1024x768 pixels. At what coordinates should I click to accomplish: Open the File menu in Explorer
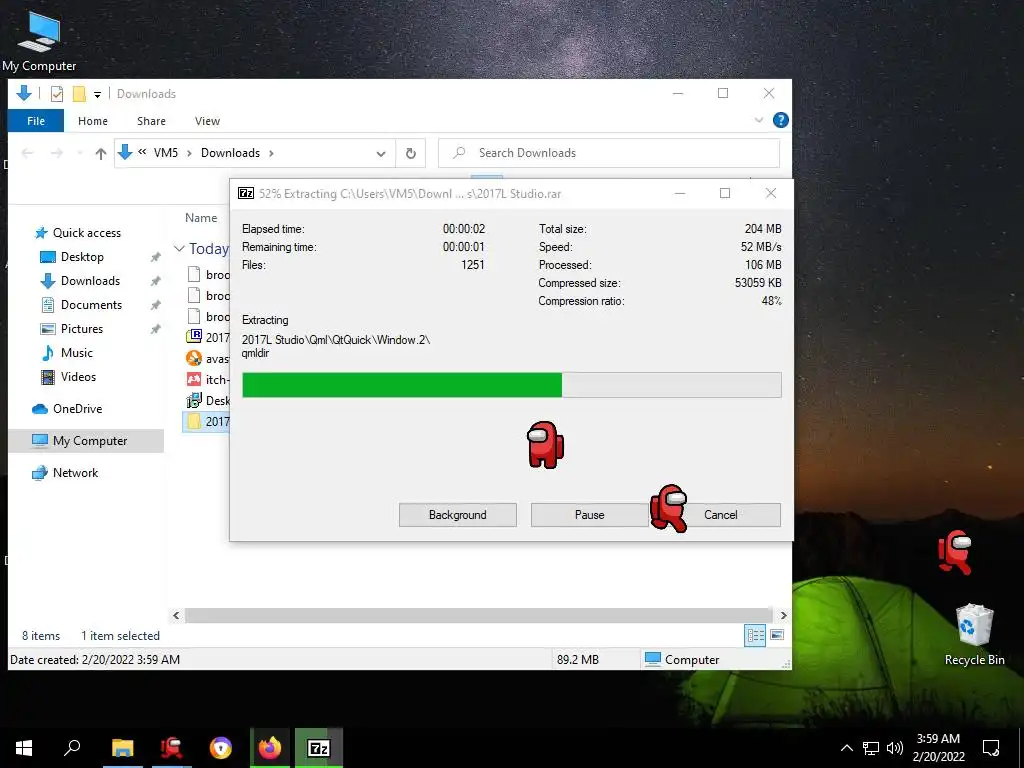pos(36,121)
